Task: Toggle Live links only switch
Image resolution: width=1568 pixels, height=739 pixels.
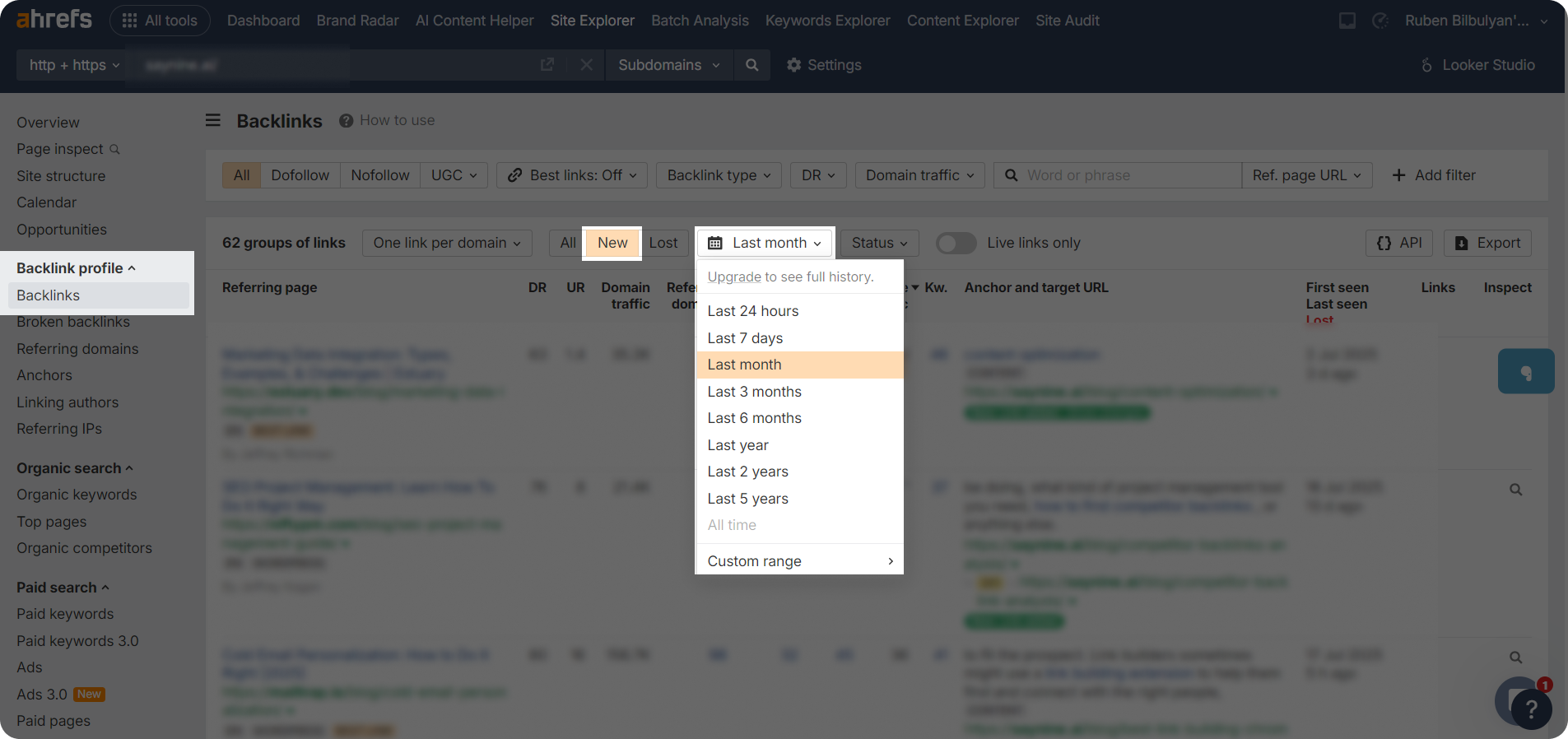Action: pos(956,243)
